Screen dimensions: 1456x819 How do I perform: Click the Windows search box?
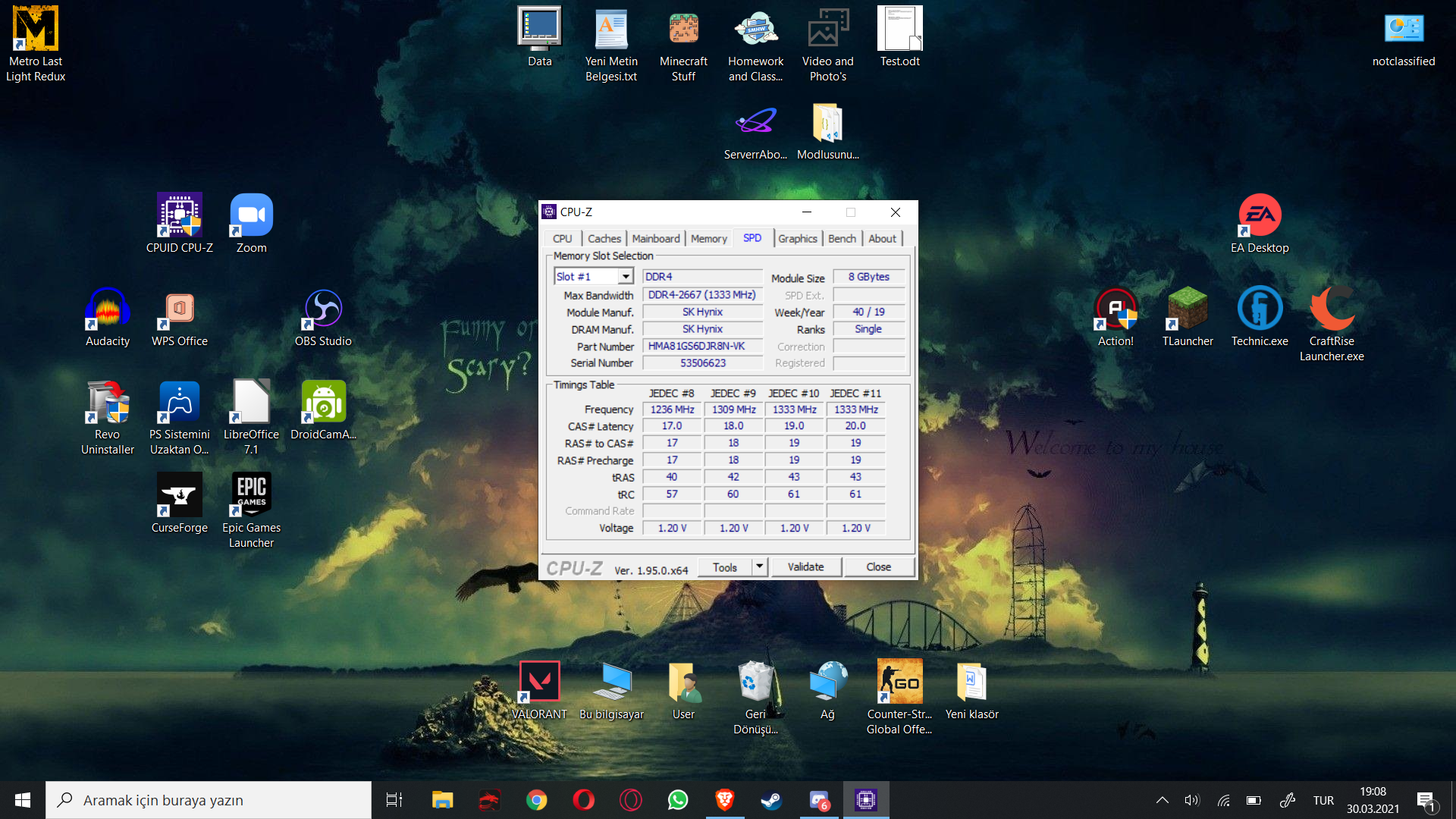coord(209,800)
